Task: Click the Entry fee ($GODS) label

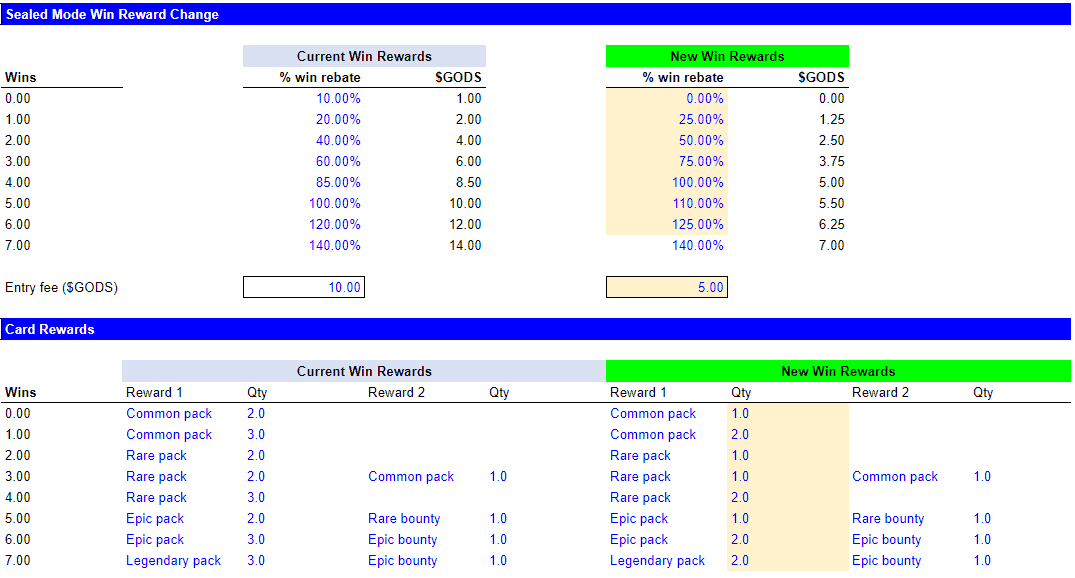Action: 61,288
